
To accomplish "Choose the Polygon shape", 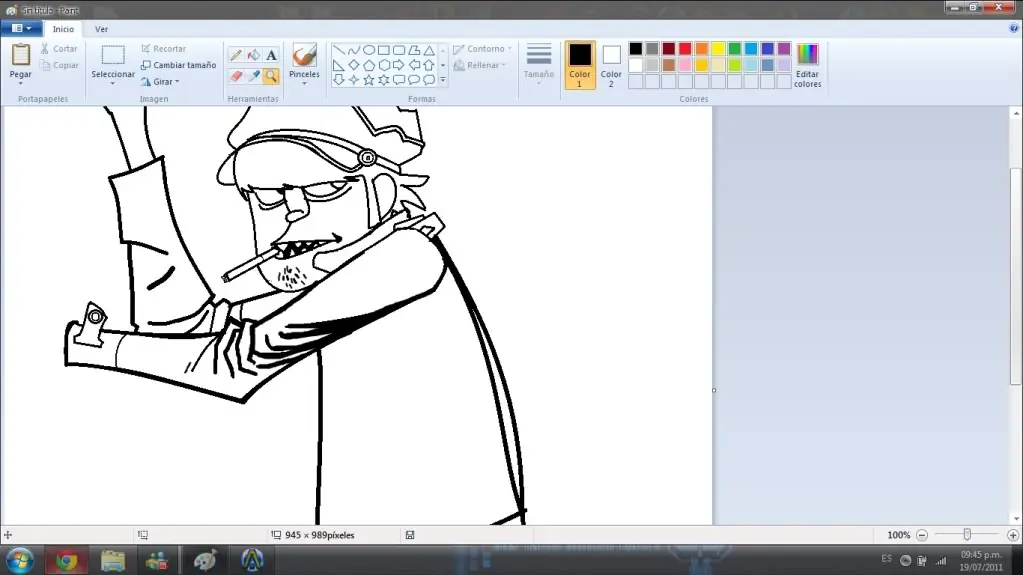I will point(414,50).
